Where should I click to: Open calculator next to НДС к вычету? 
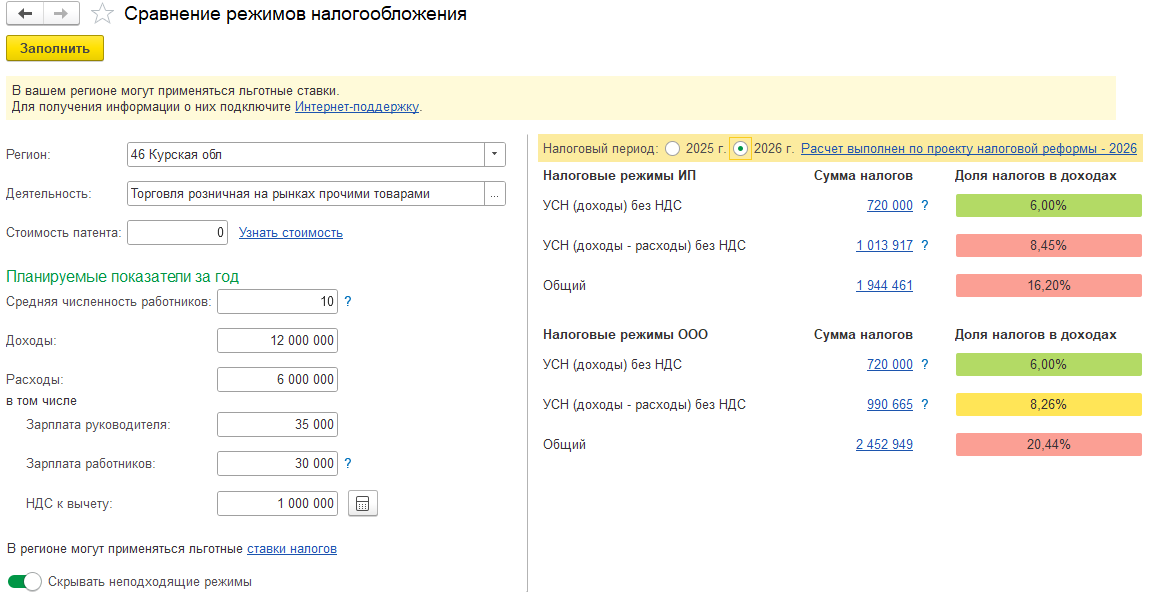click(362, 504)
